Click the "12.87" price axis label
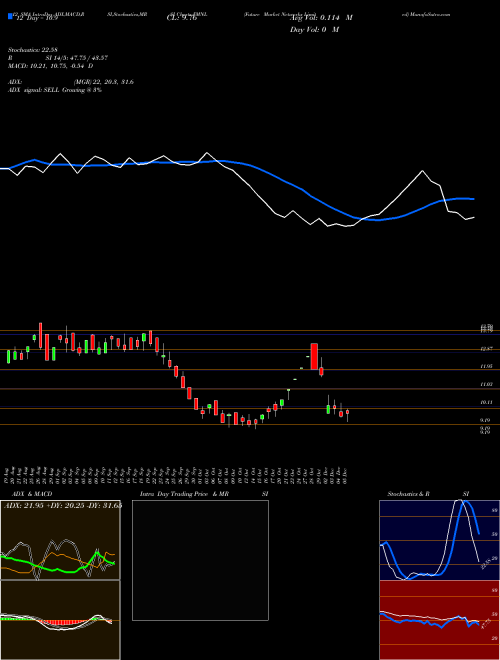The width and height of the screenshot is (500, 660). tap(486, 349)
